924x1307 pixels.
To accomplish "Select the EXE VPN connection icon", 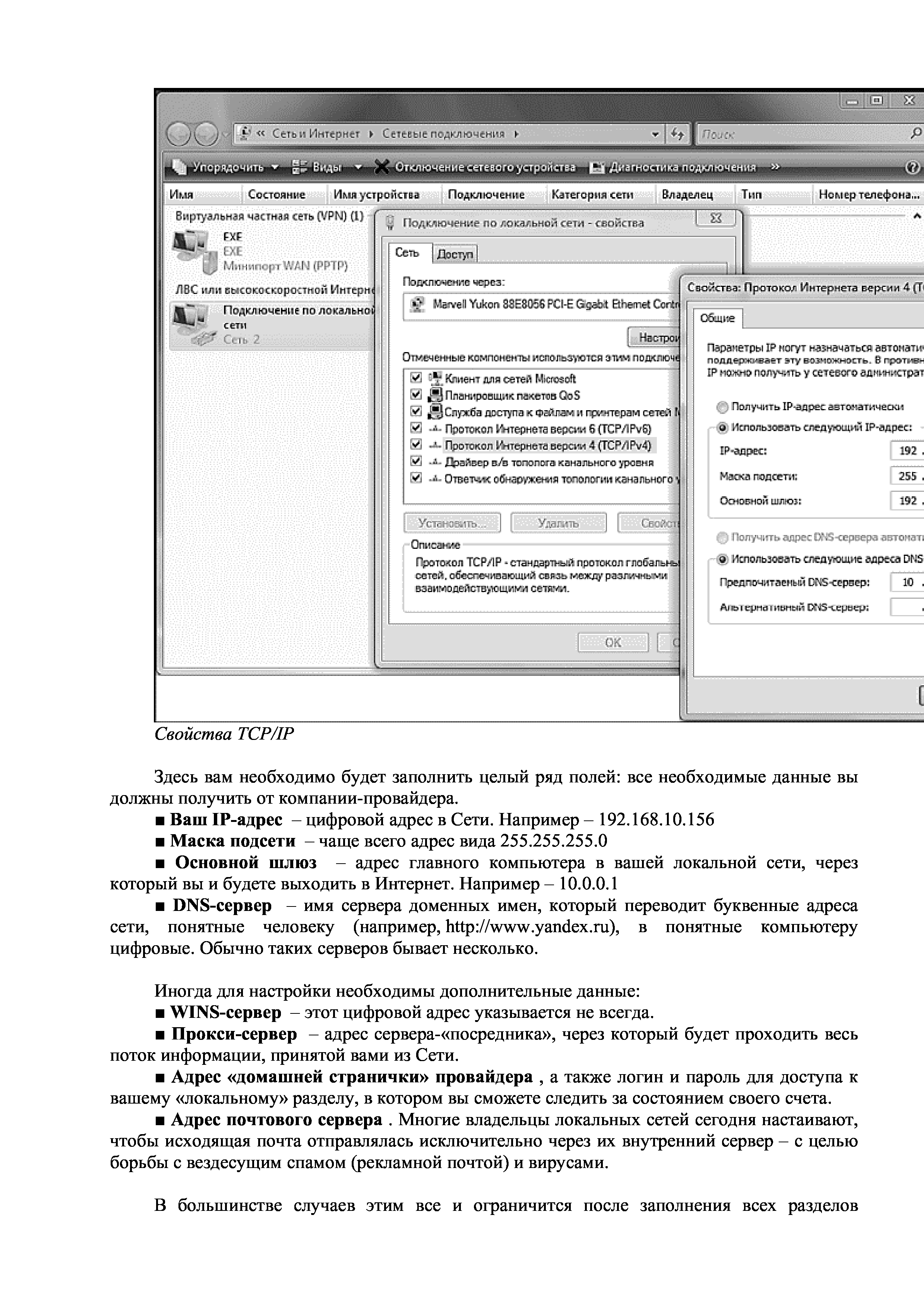I will pyautogui.click(x=194, y=251).
